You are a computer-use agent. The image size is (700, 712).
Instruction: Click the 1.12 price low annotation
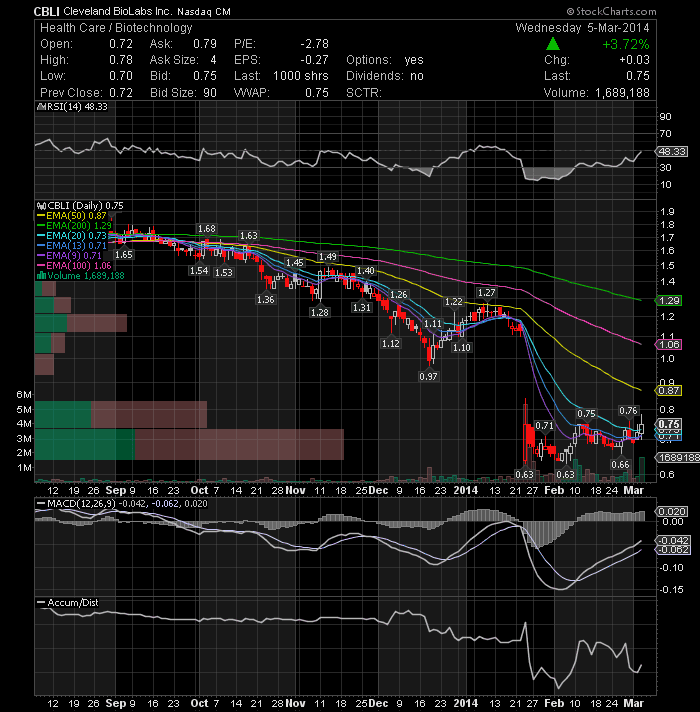coord(391,343)
